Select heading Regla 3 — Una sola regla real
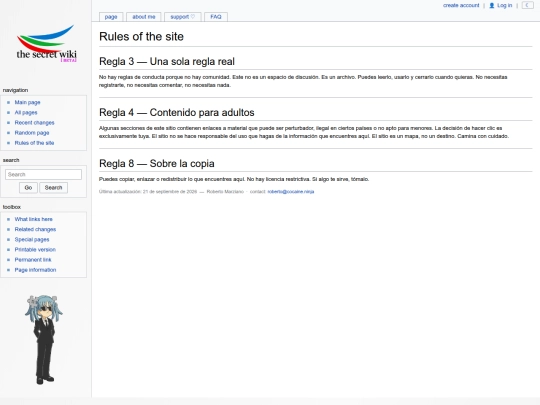Viewport: 540px width, 405px height. pyautogui.click(x=167, y=61)
